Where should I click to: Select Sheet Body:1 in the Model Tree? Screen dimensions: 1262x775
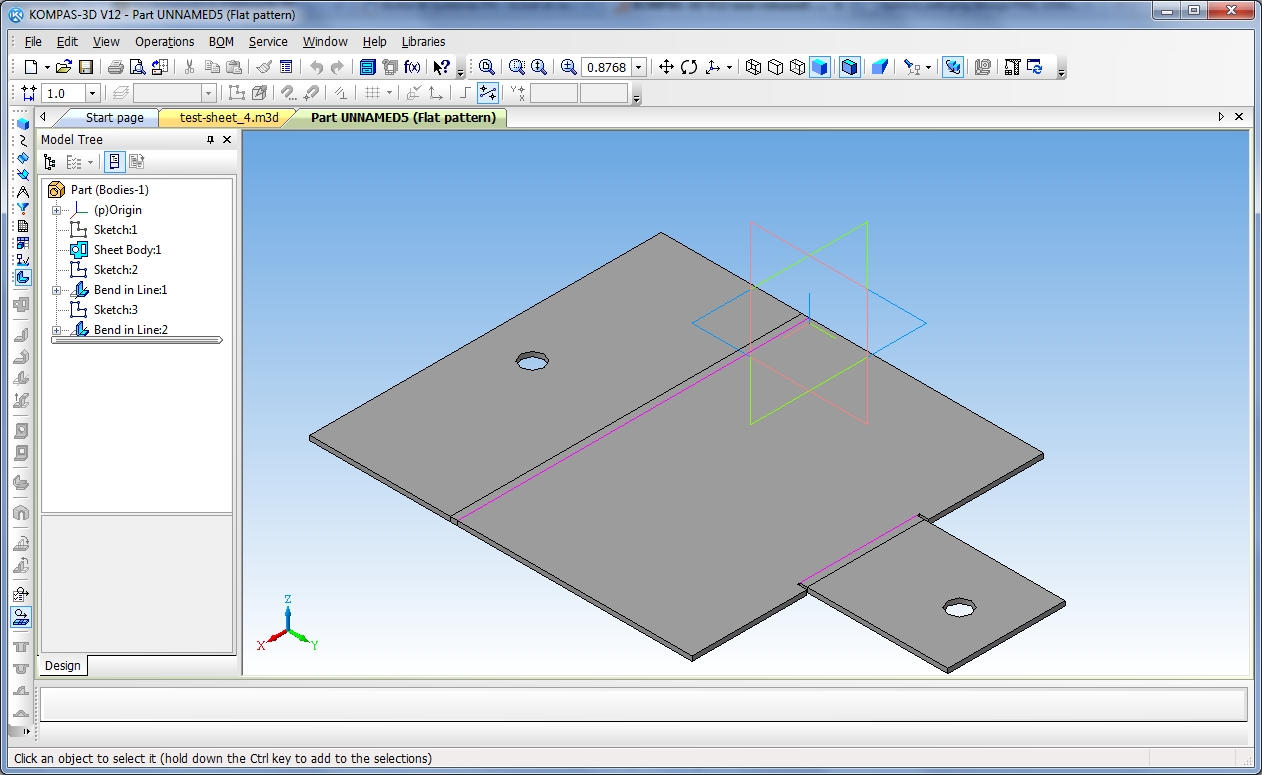(x=127, y=250)
